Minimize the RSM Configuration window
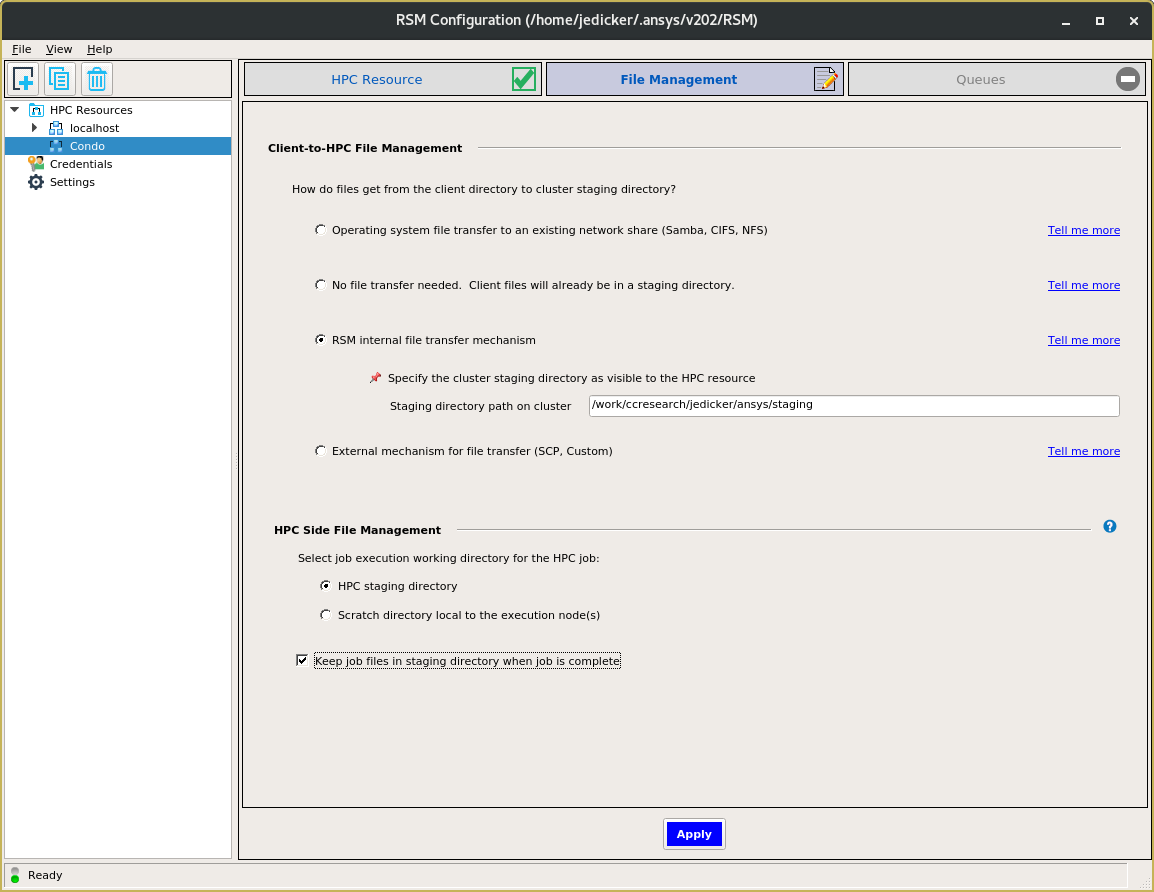 click(x=1066, y=21)
